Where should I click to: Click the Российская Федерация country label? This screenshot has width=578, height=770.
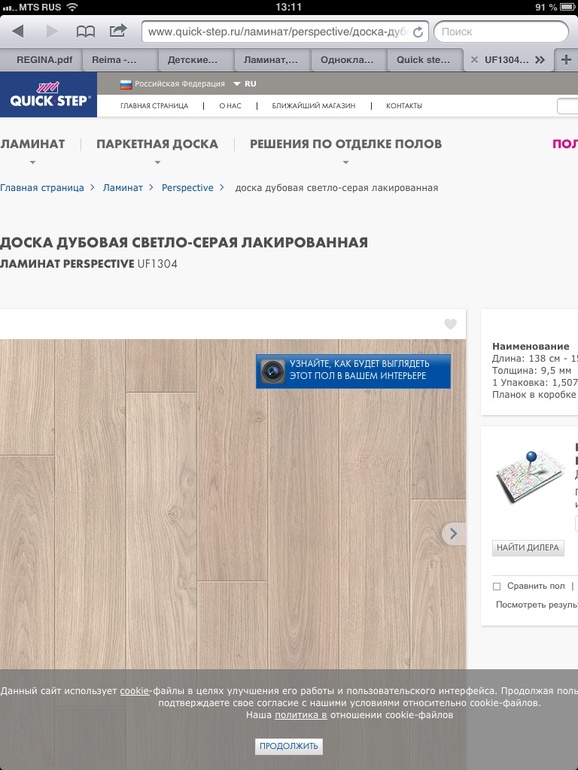(x=180, y=84)
